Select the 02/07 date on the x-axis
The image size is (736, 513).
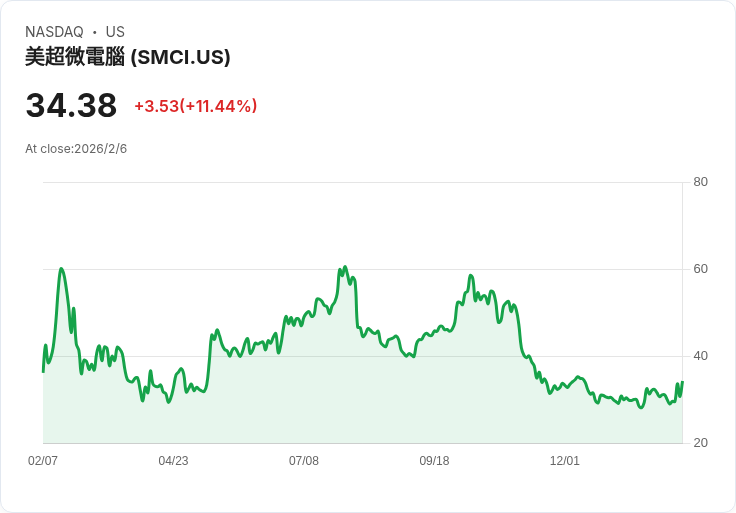point(43,461)
